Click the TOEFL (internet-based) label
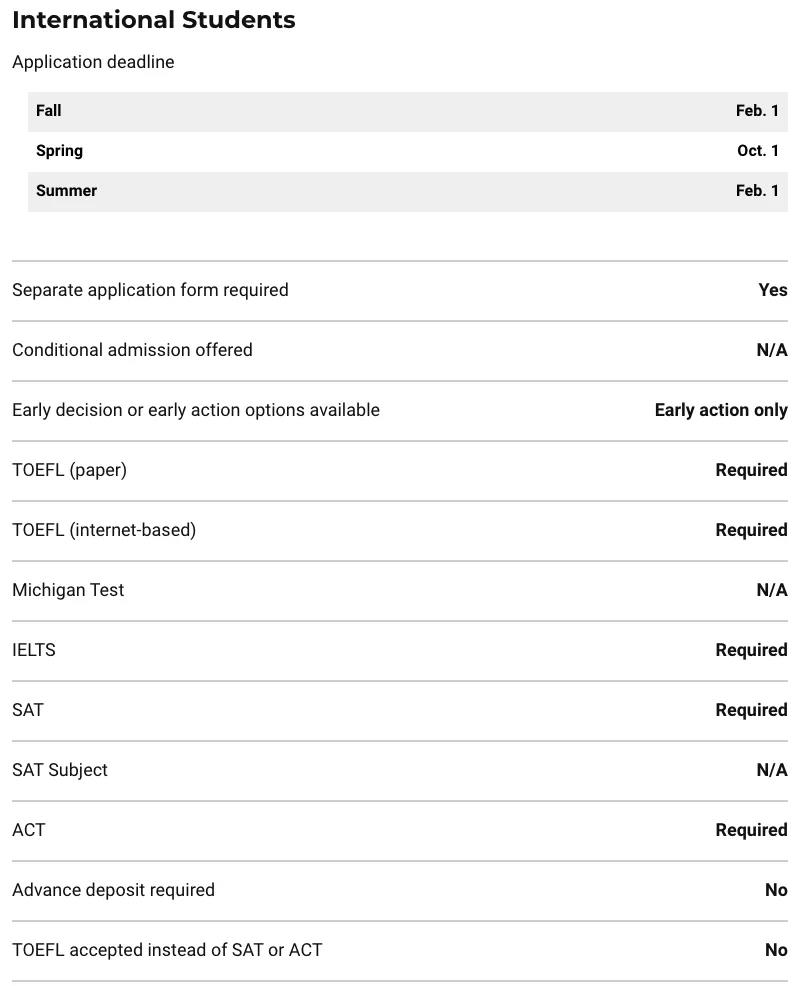This screenshot has height=986, width=800. click(104, 530)
